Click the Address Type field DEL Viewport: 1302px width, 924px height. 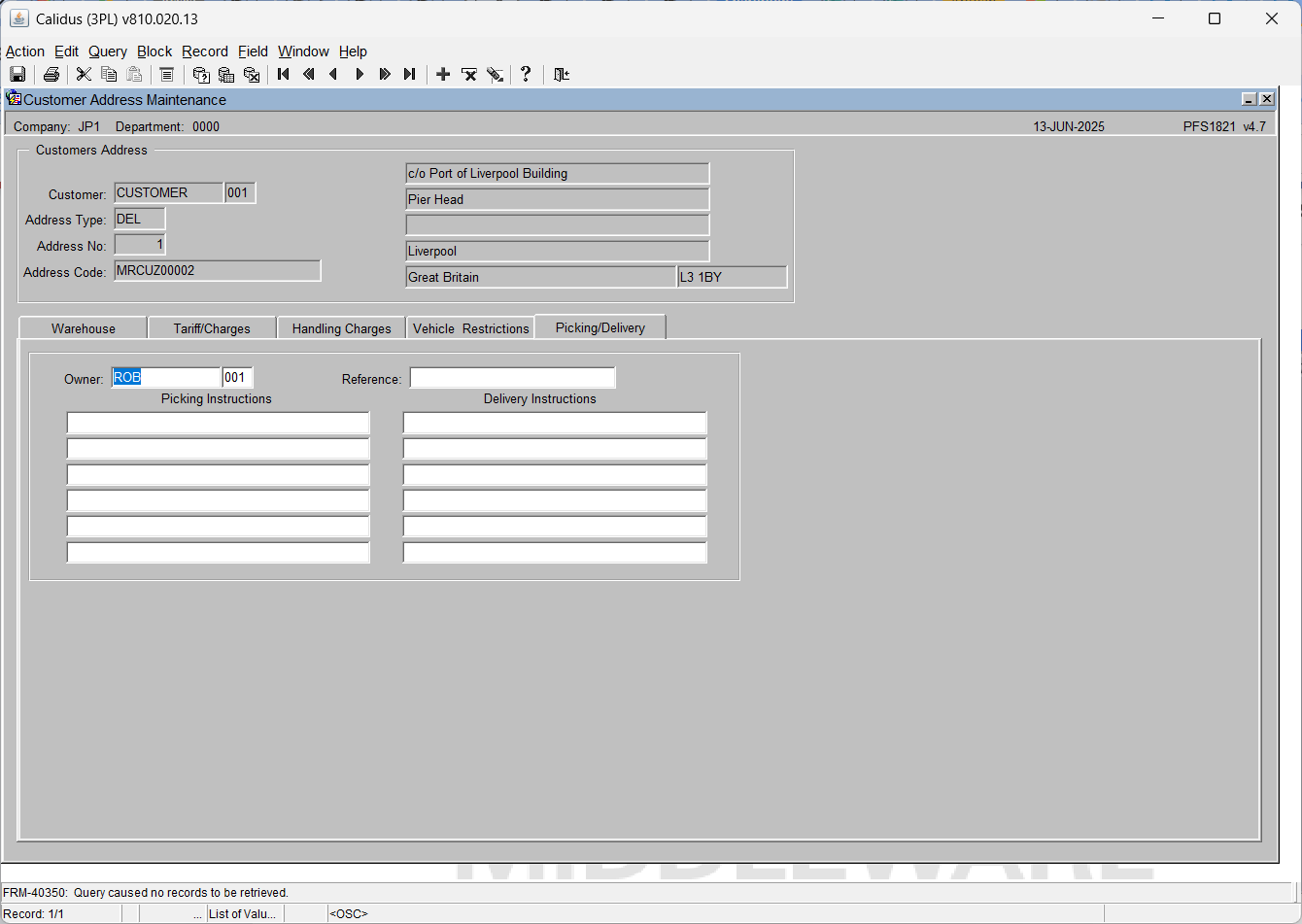140,219
